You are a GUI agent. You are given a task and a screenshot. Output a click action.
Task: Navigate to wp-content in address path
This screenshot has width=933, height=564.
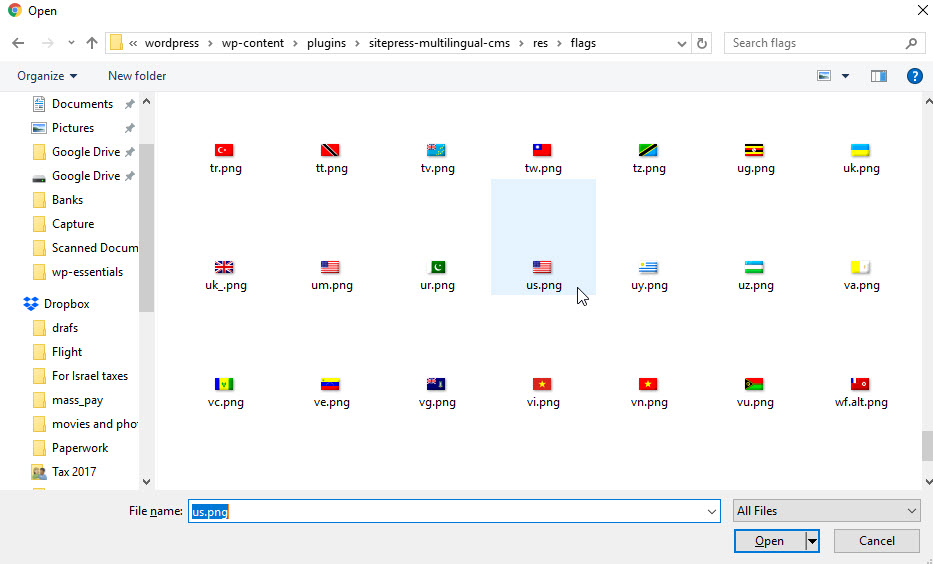253,43
